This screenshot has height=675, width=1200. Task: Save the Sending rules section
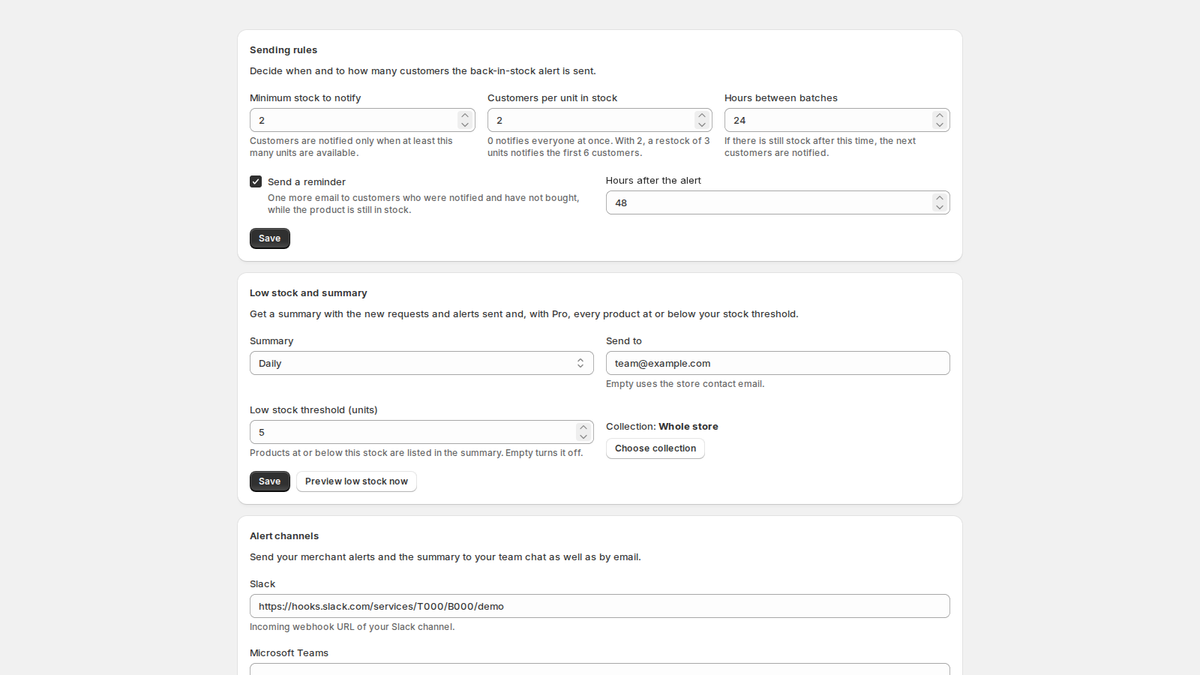point(270,238)
